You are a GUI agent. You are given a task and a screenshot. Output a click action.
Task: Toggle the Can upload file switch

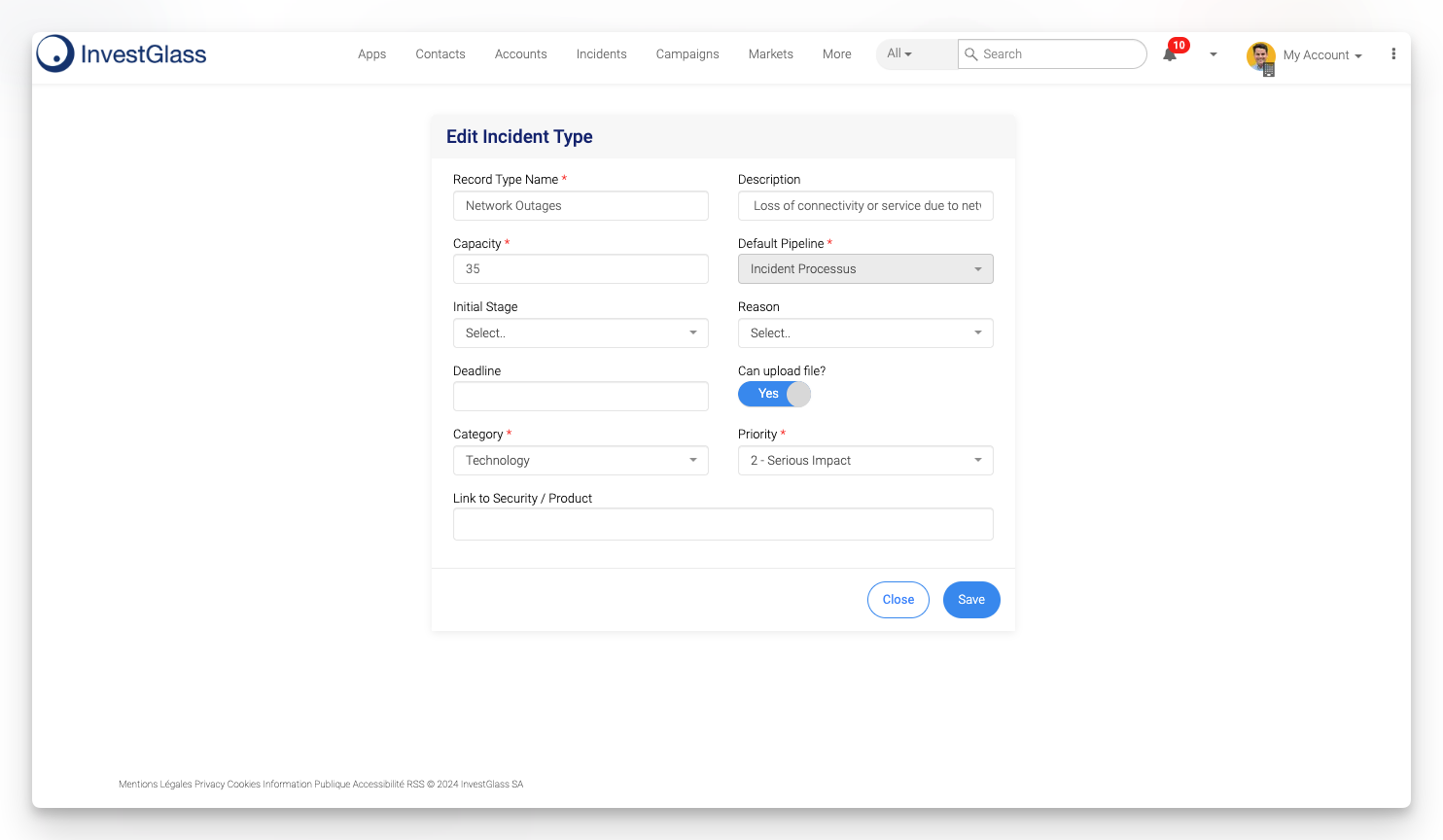pos(774,394)
